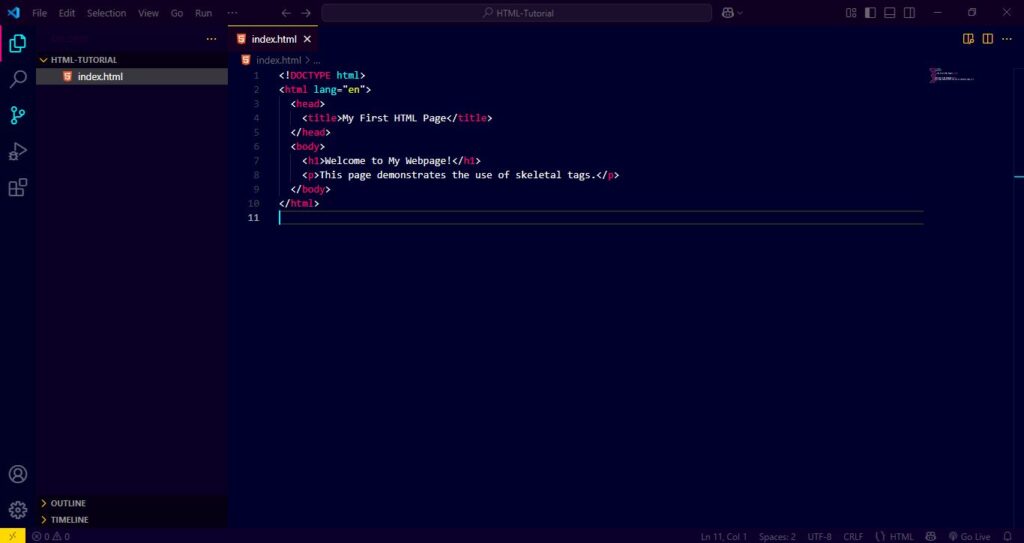The width and height of the screenshot is (1024, 543).
Task: Open the Accounts menu icon
Action: (x=18, y=474)
